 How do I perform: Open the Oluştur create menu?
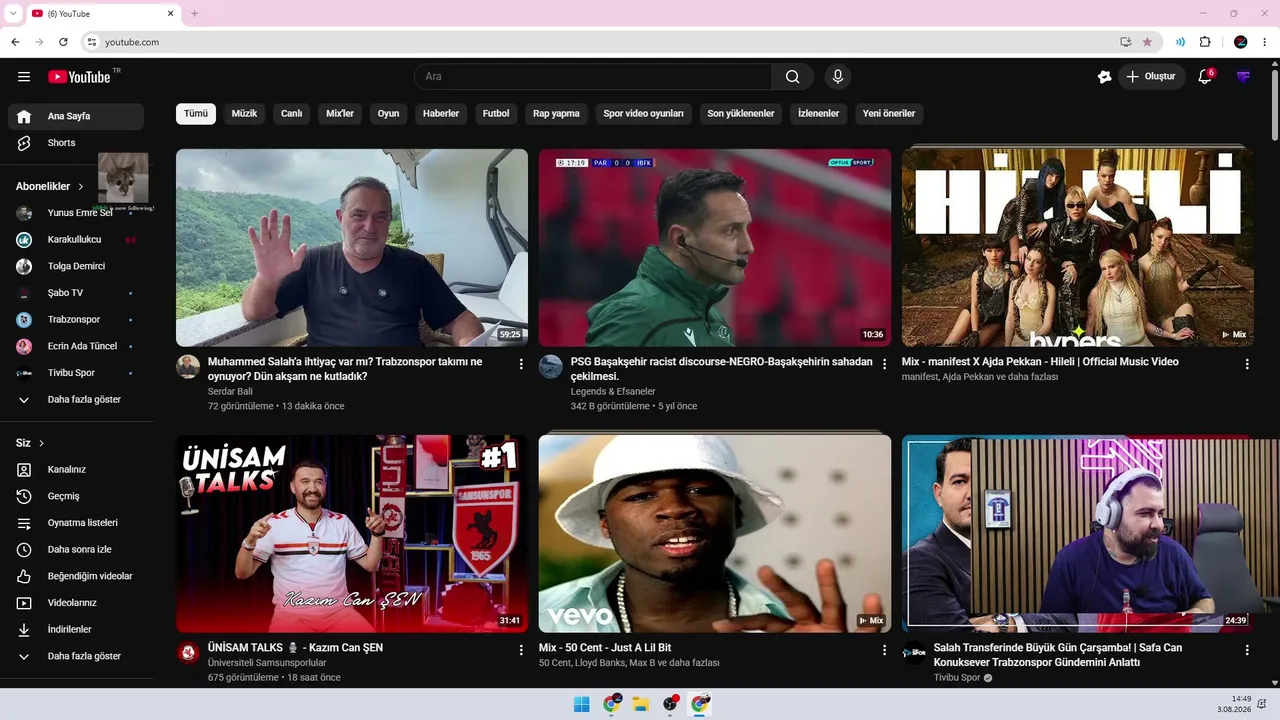click(x=1152, y=77)
